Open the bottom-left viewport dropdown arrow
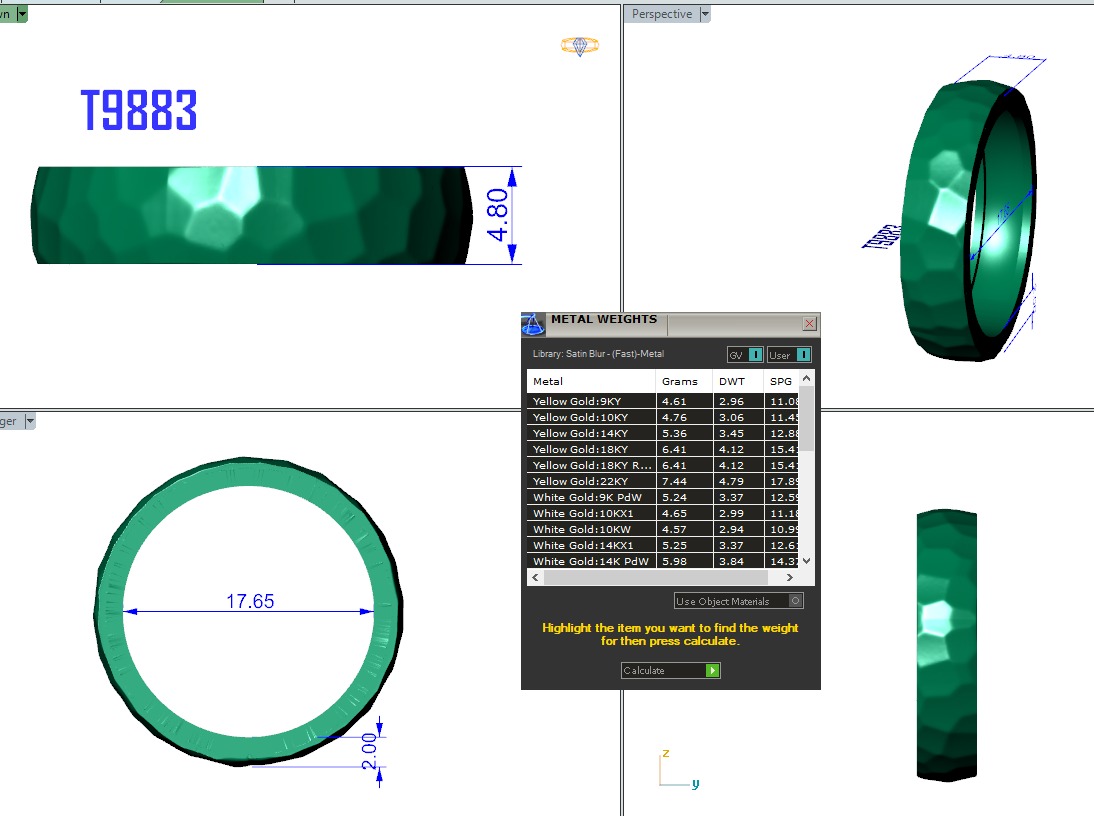 tap(29, 421)
